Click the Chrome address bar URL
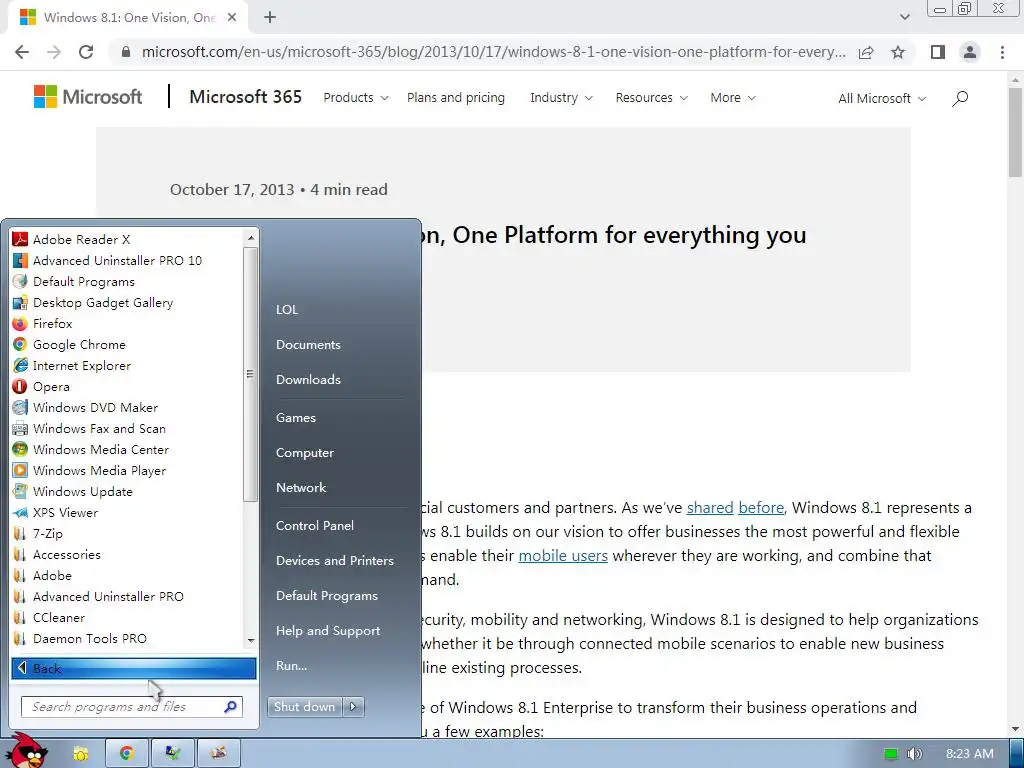The height and width of the screenshot is (768, 1024). coord(493,52)
